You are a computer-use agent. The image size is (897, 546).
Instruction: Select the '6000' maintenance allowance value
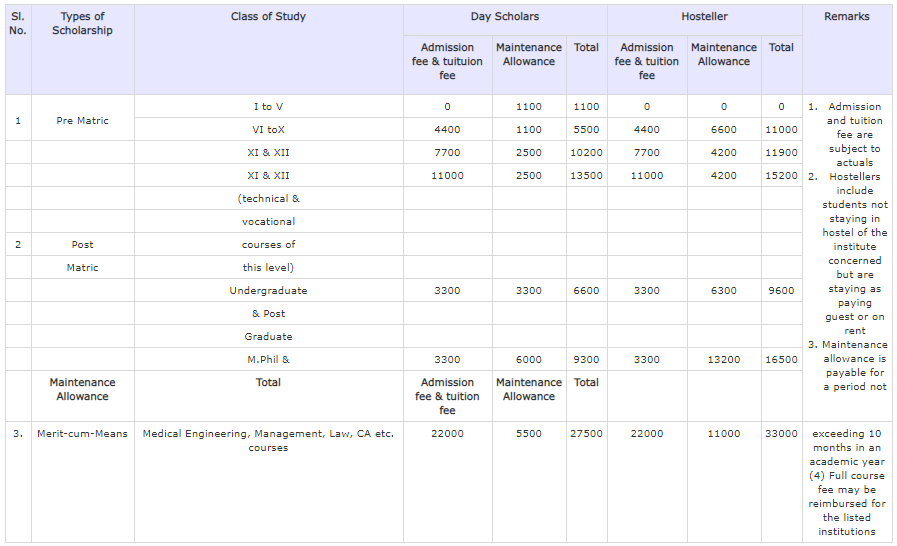pyautogui.click(x=529, y=359)
